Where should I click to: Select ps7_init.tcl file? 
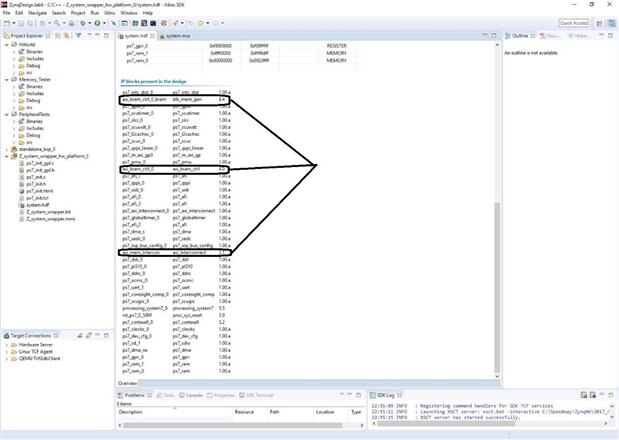[x=37, y=198]
